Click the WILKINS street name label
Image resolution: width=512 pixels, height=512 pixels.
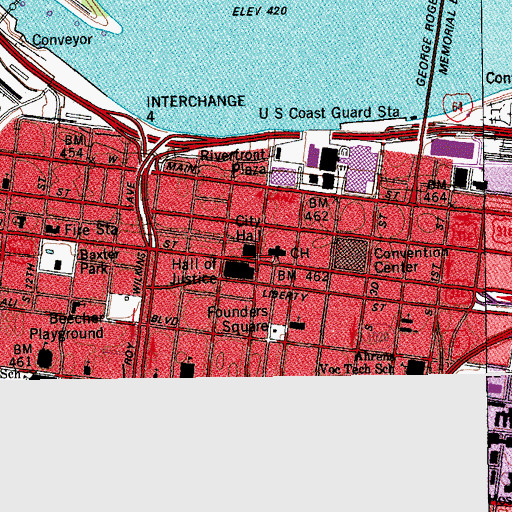(x=138, y=273)
